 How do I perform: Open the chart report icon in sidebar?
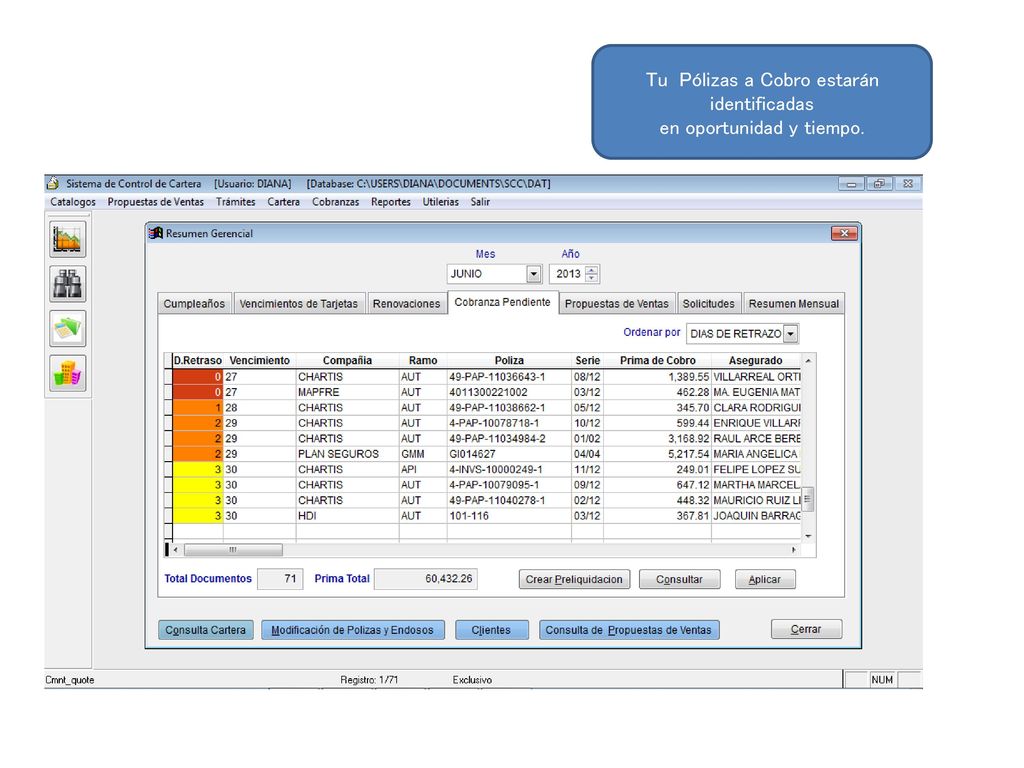pyautogui.click(x=68, y=239)
